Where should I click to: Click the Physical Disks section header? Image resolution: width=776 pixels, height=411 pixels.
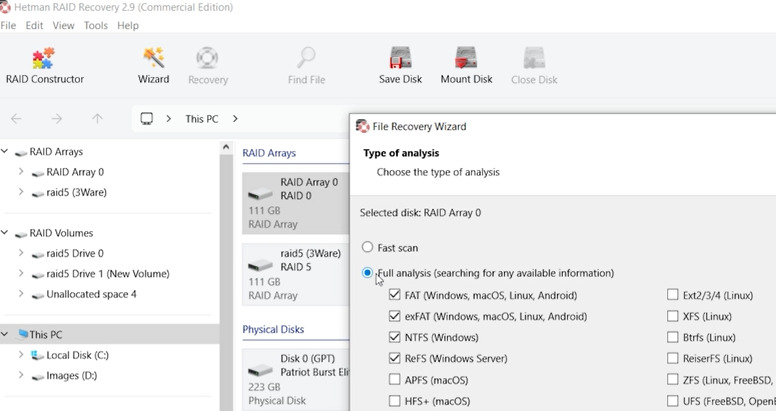coord(273,329)
